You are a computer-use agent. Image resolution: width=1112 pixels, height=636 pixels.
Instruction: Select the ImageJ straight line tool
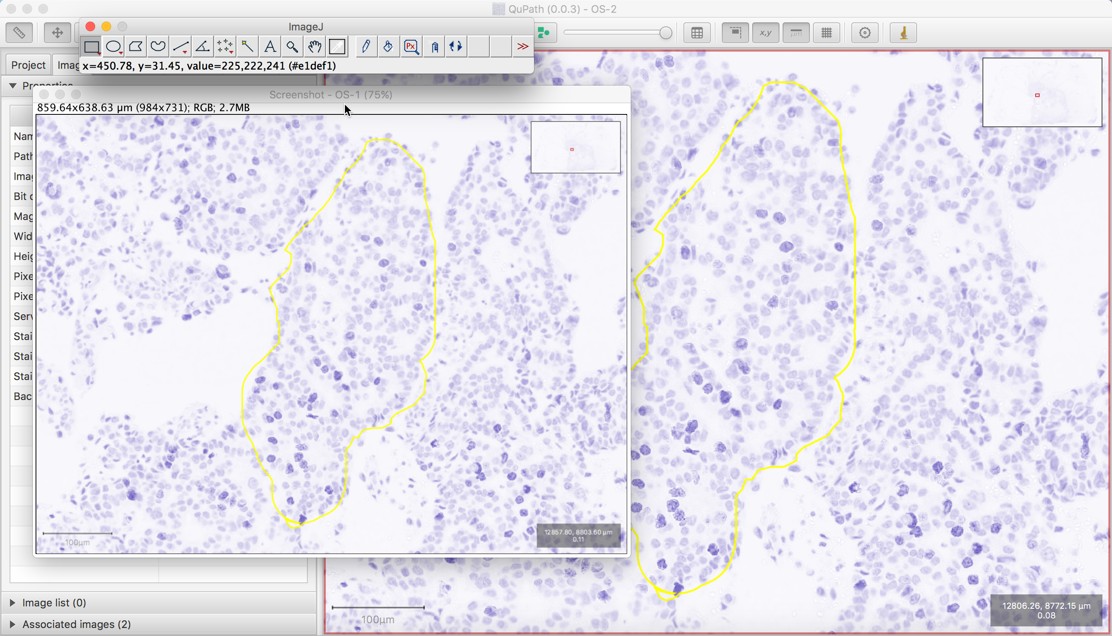point(180,47)
